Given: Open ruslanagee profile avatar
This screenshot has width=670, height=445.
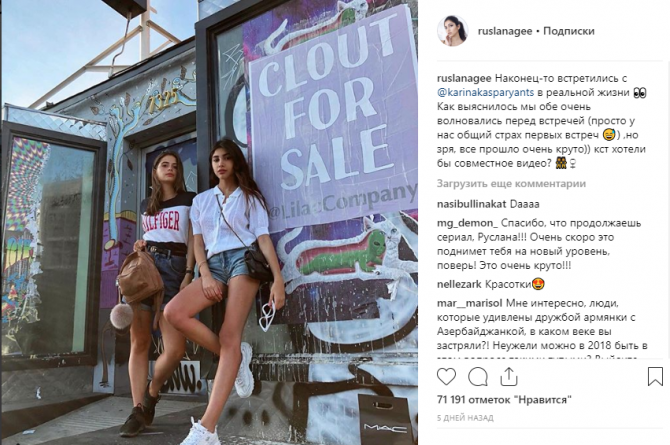Looking at the screenshot, I should click(x=452, y=31).
